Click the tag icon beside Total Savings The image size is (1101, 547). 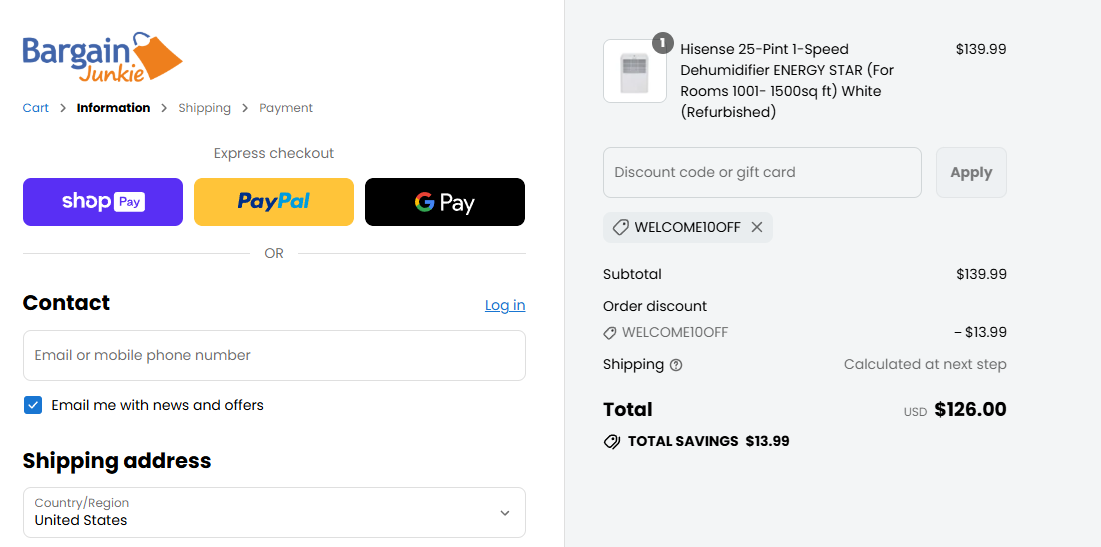pyautogui.click(x=612, y=442)
